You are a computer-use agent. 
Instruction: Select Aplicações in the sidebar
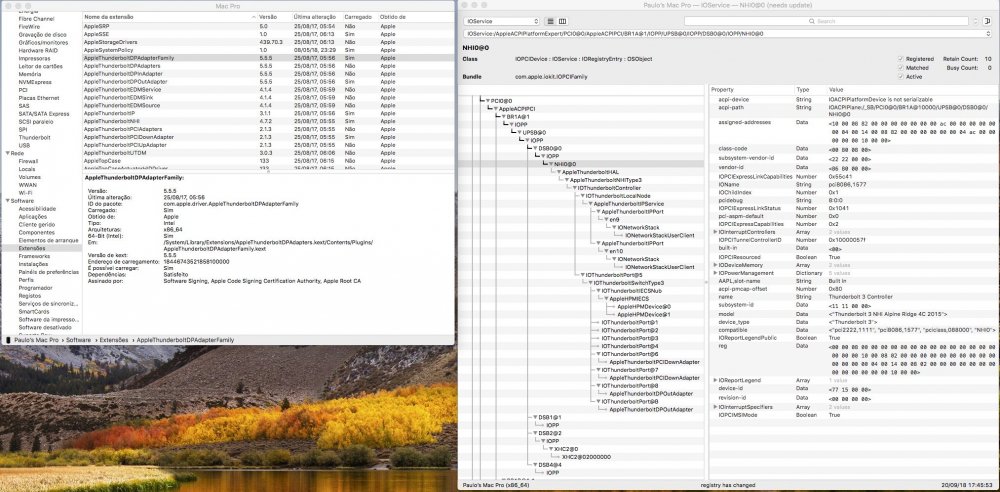click(33, 216)
